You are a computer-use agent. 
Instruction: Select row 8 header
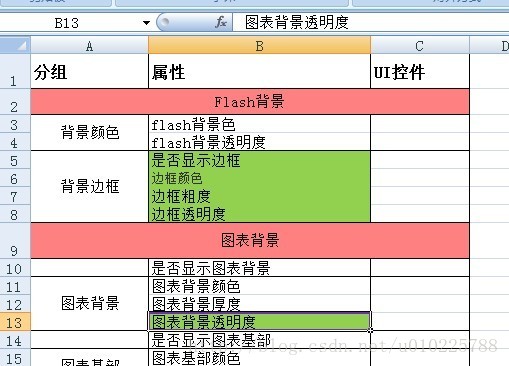click(15, 214)
